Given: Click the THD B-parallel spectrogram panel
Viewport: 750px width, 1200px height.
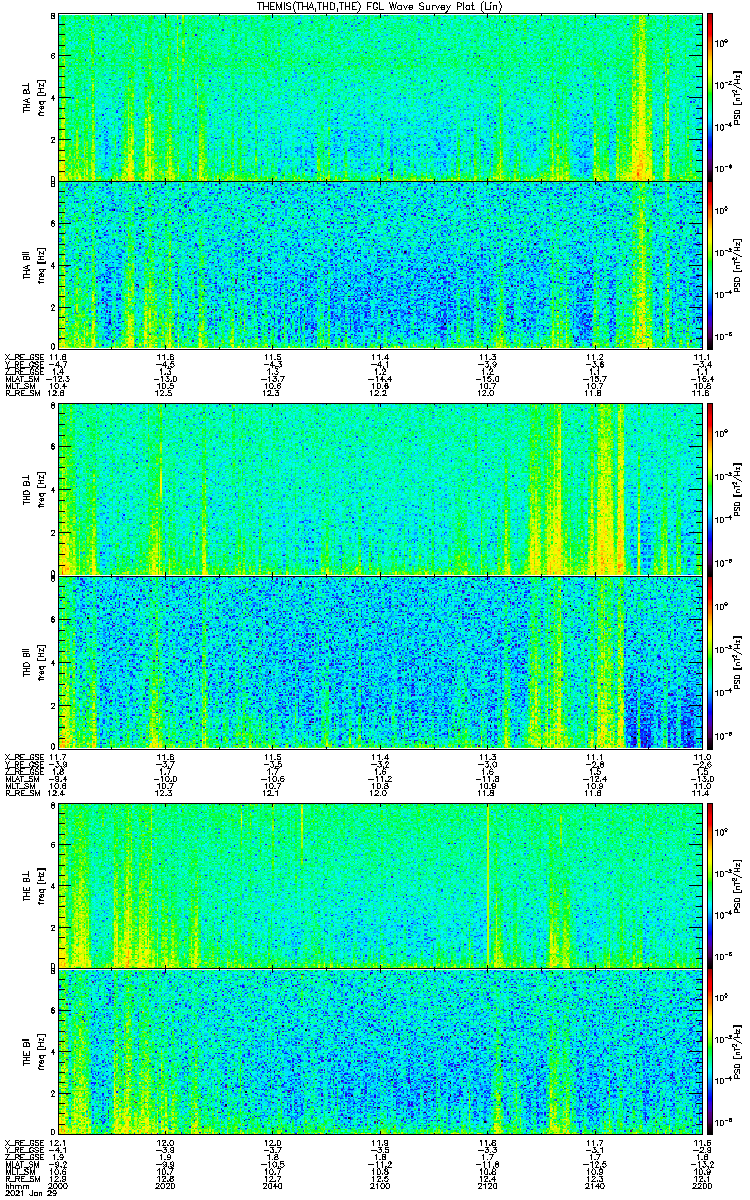Looking at the screenshot, I should 381,661.
